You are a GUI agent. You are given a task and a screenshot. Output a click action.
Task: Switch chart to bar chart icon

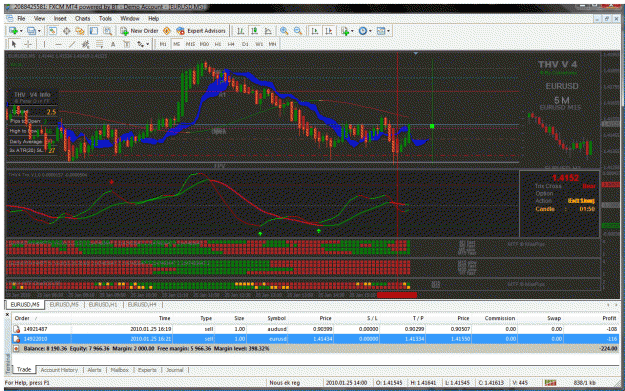coord(241,31)
